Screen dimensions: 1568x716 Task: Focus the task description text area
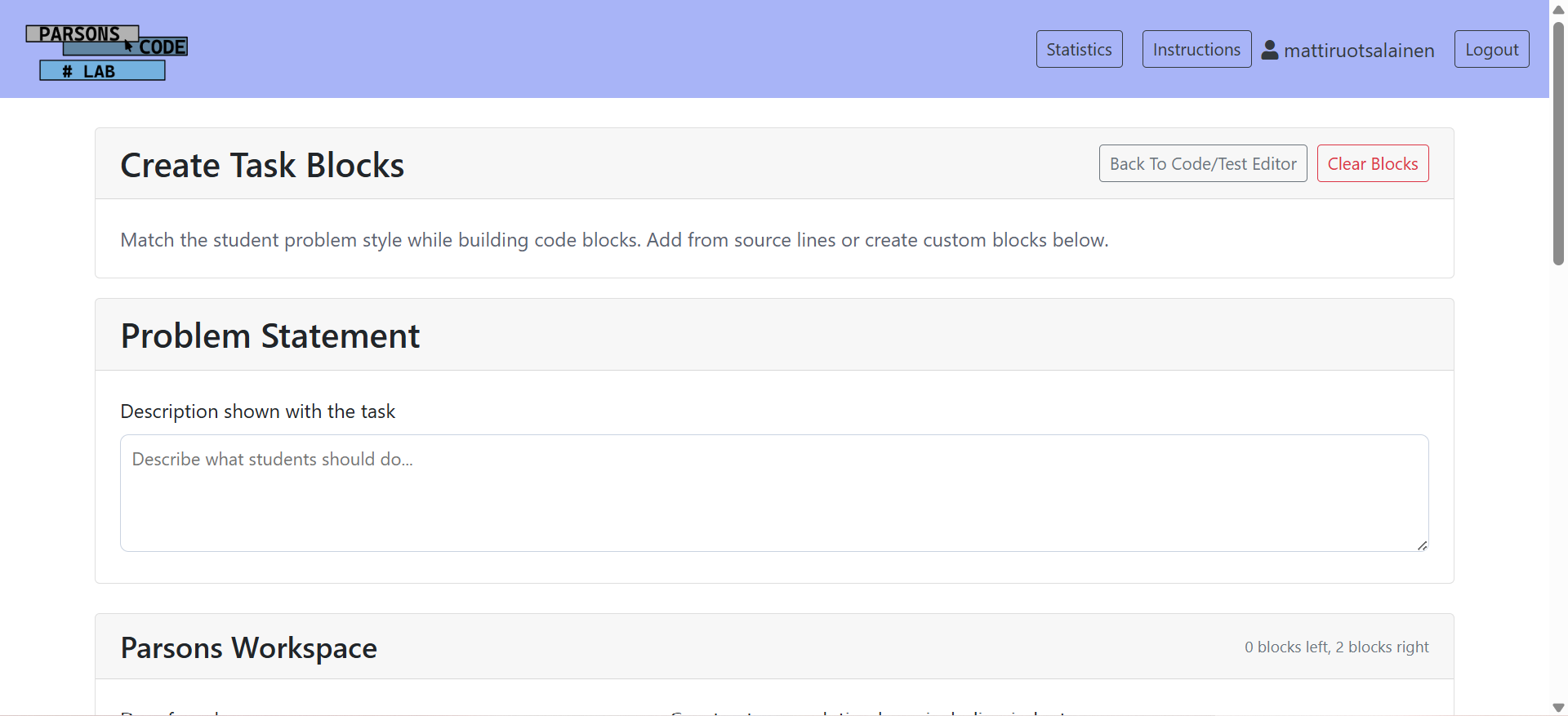tap(774, 493)
